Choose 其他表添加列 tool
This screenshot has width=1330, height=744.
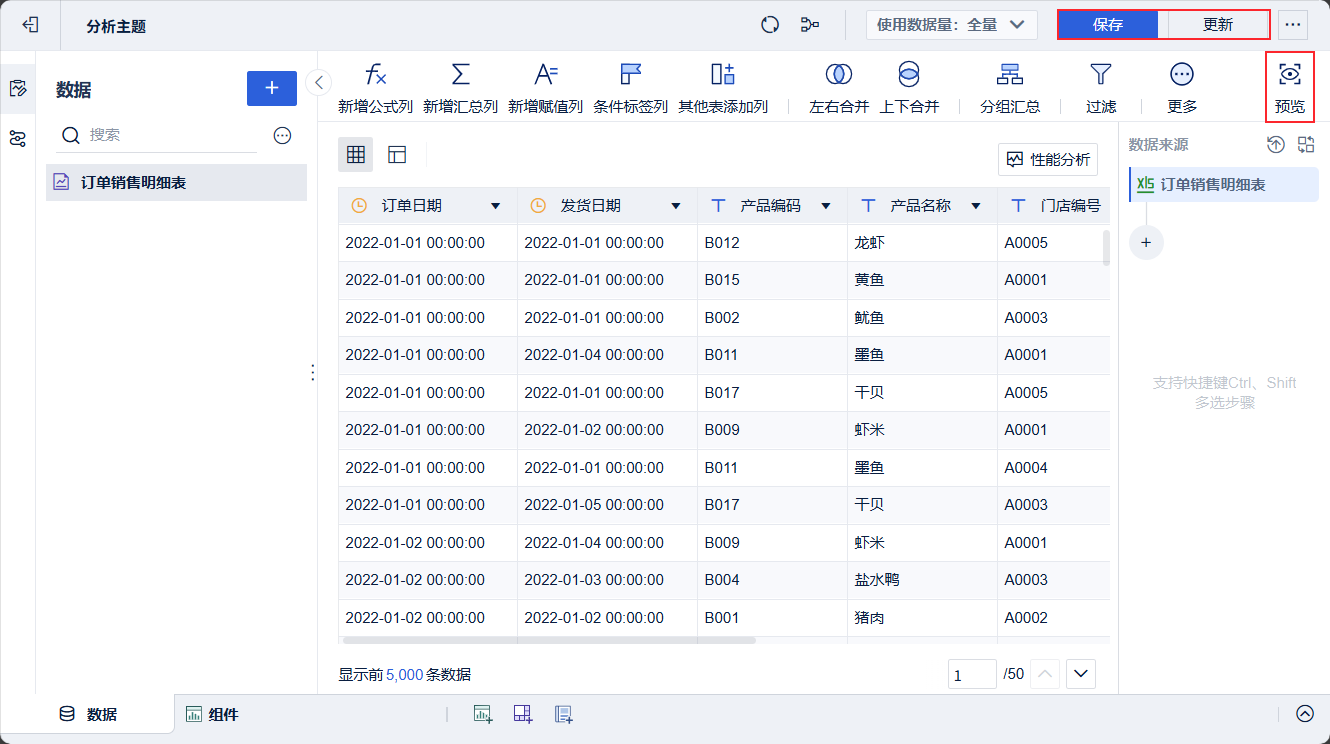pos(723,88)
